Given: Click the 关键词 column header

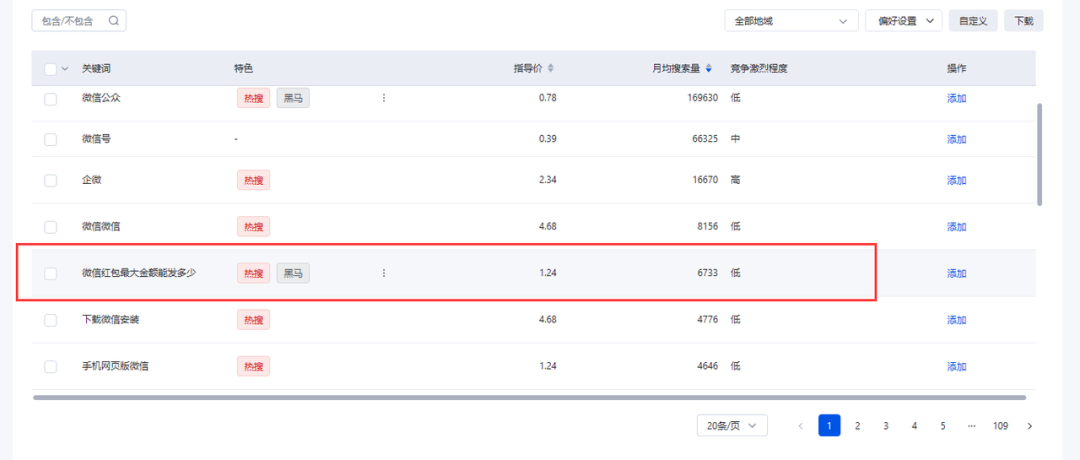Looking at the screenshot, I should (96, 69).
